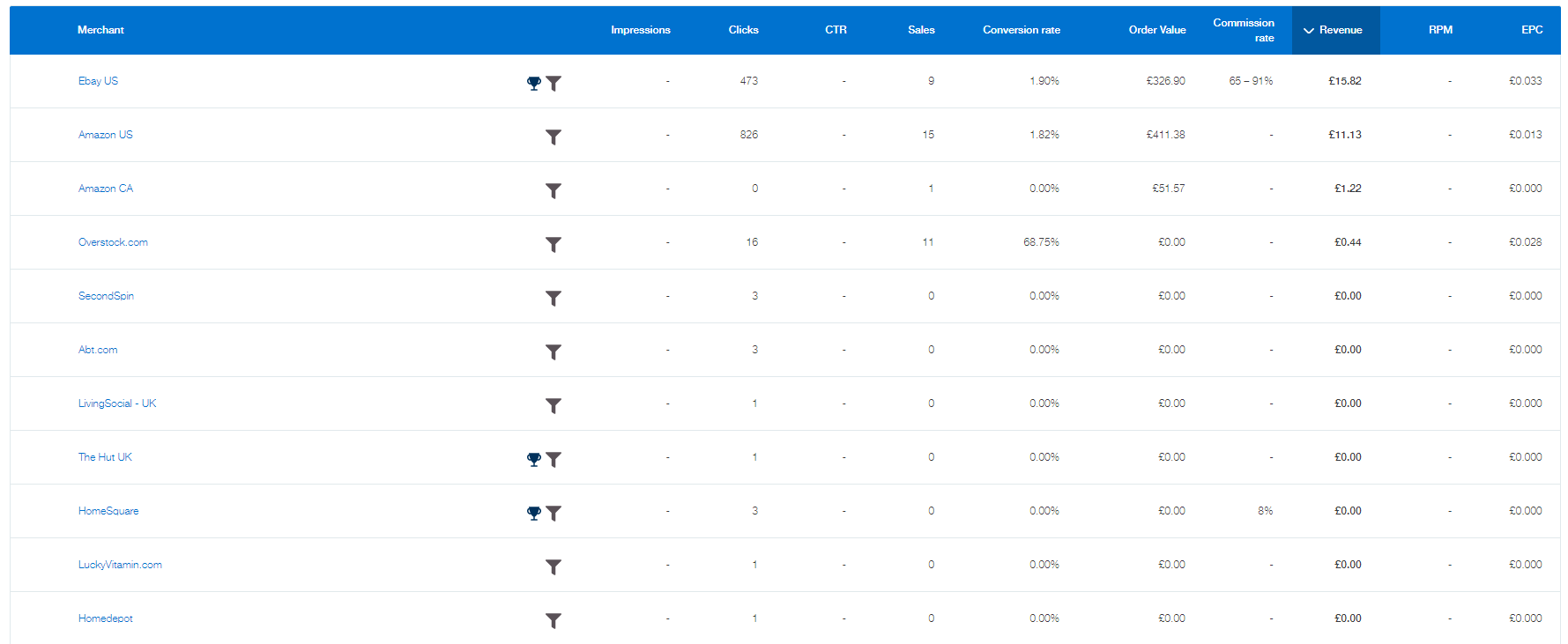Sort by the EPC column header
Viewport: 1568px width, 644px height.
pos(1531,30)
